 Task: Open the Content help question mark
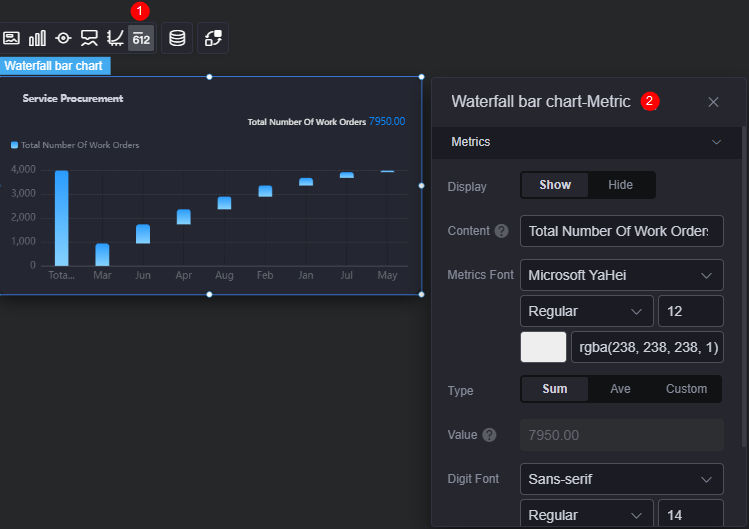(502, 231)
